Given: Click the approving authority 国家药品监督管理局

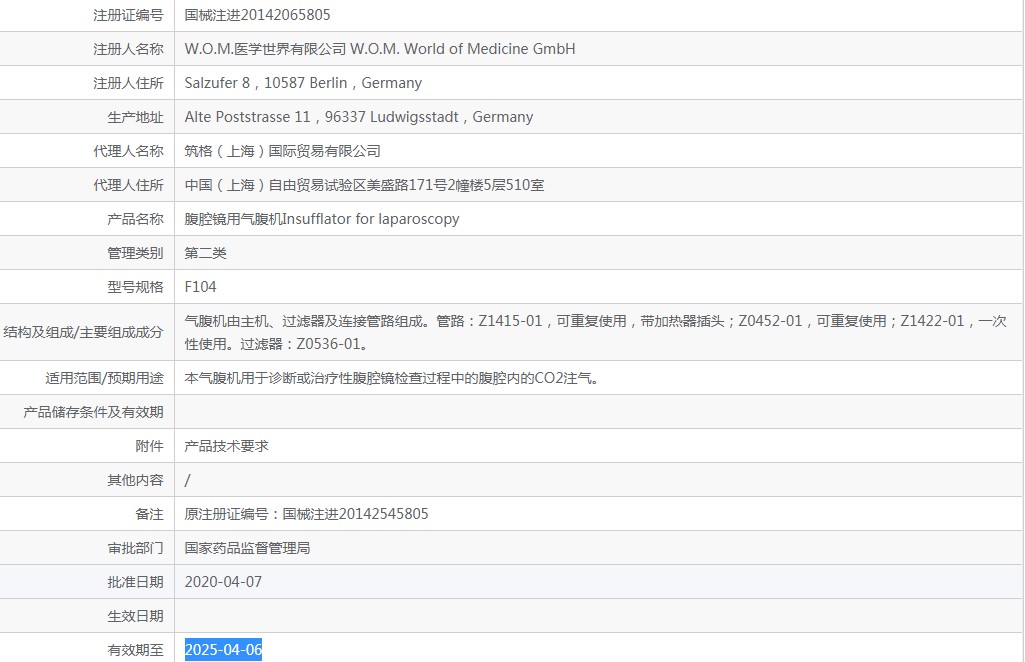Looking at the screenshot, I should pyautogui.click(x=247, y=548).
